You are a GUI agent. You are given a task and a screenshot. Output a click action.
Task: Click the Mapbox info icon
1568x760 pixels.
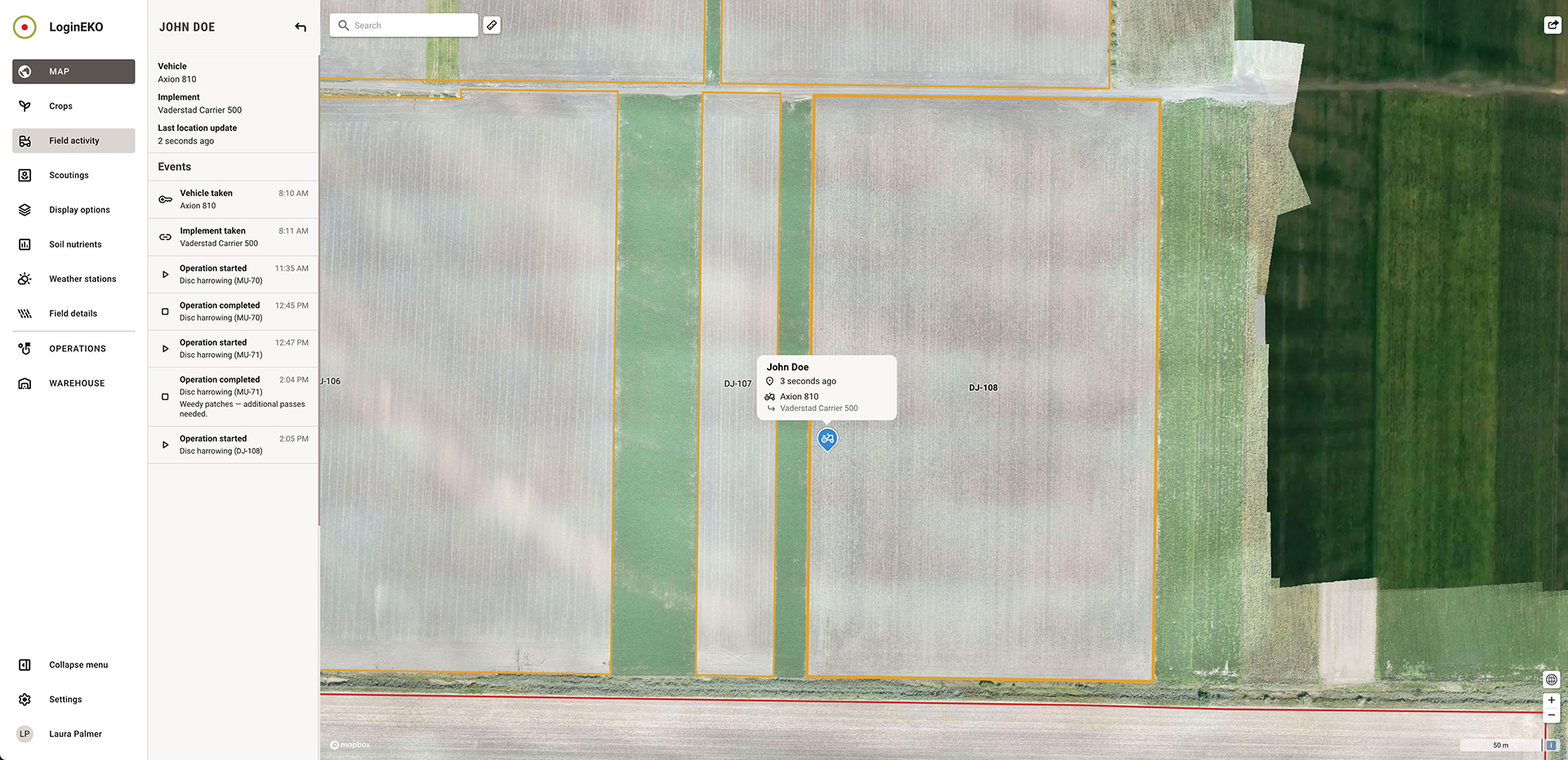pyautogui.click(x=1551, y=745)
